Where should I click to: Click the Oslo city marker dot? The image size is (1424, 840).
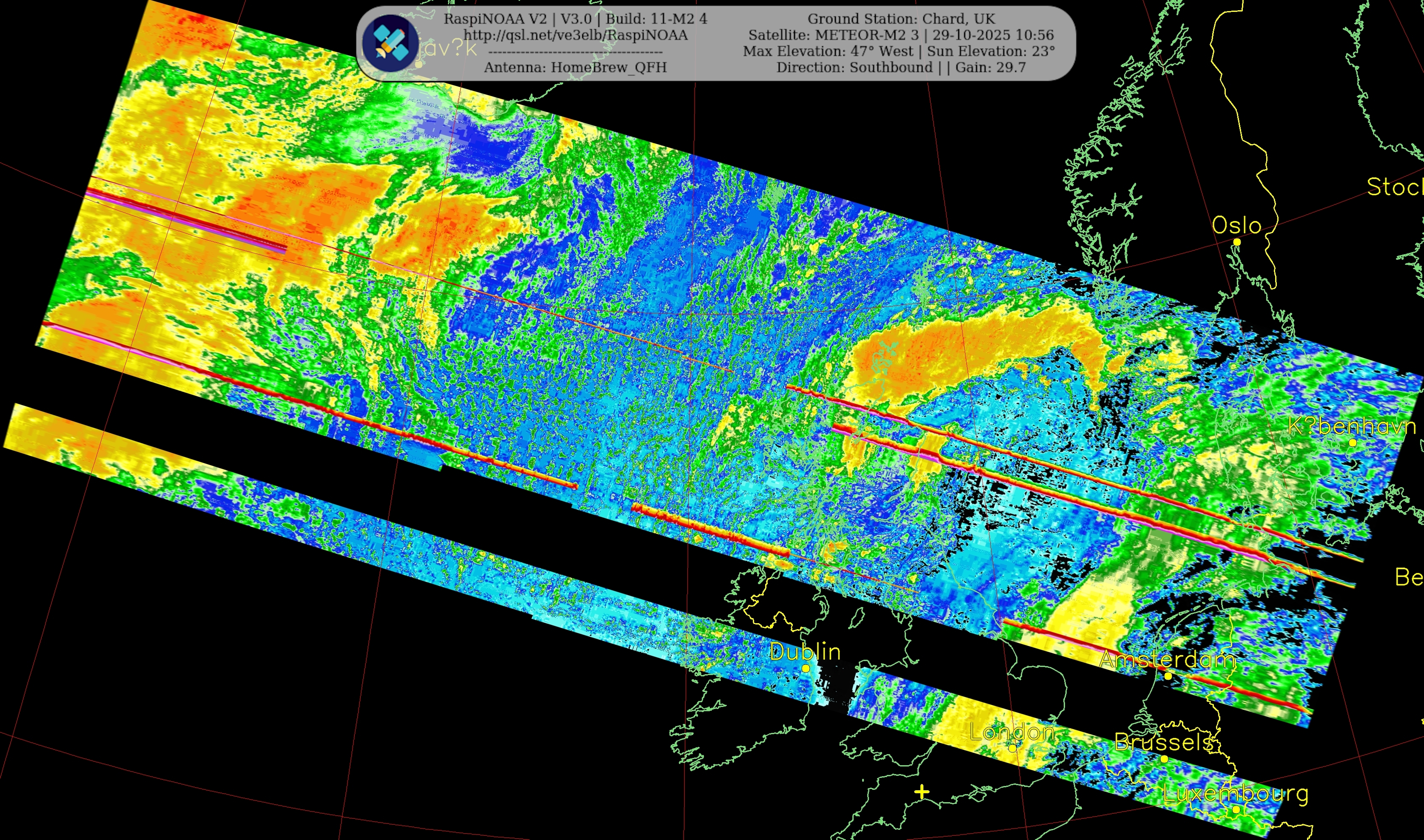point(1237,242)
